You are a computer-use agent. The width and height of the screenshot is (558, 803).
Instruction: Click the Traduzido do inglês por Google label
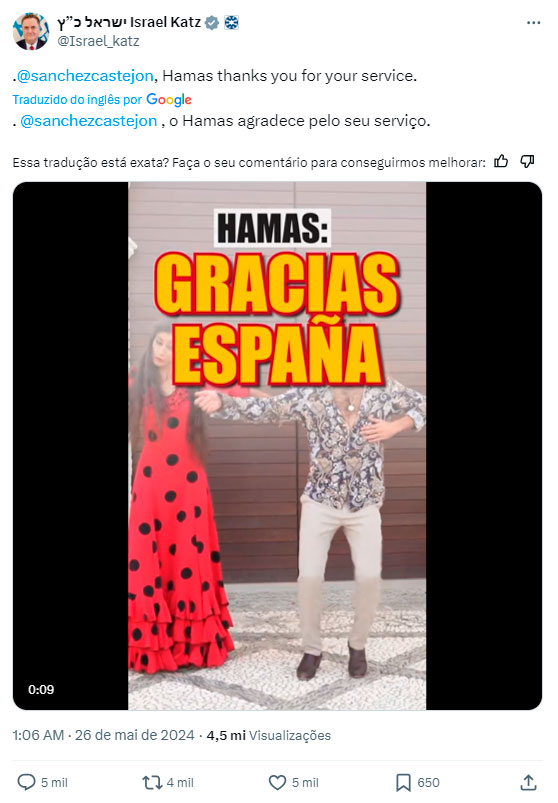click(x=102, y=99)
